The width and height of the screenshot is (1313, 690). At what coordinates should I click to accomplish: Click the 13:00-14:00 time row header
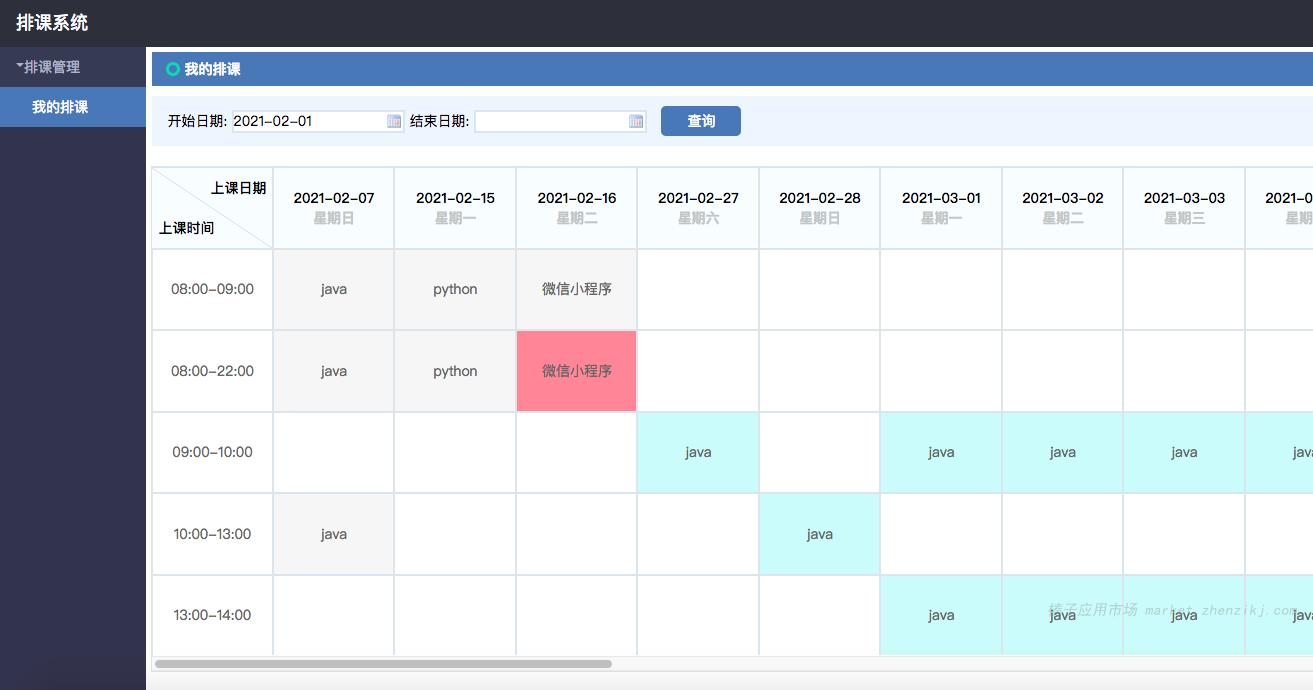click(212, 615)
